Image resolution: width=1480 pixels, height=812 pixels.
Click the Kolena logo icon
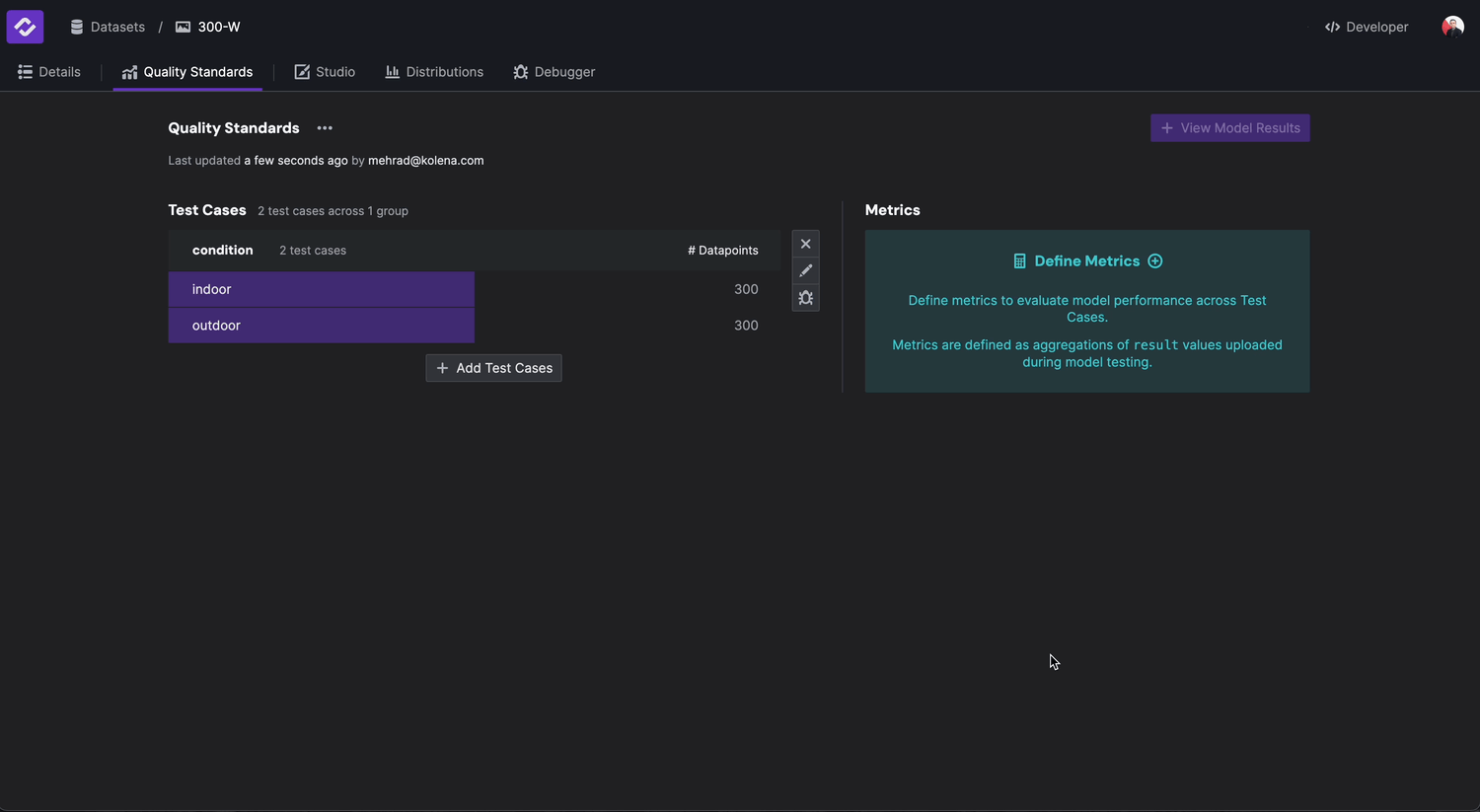pos(25,27)
